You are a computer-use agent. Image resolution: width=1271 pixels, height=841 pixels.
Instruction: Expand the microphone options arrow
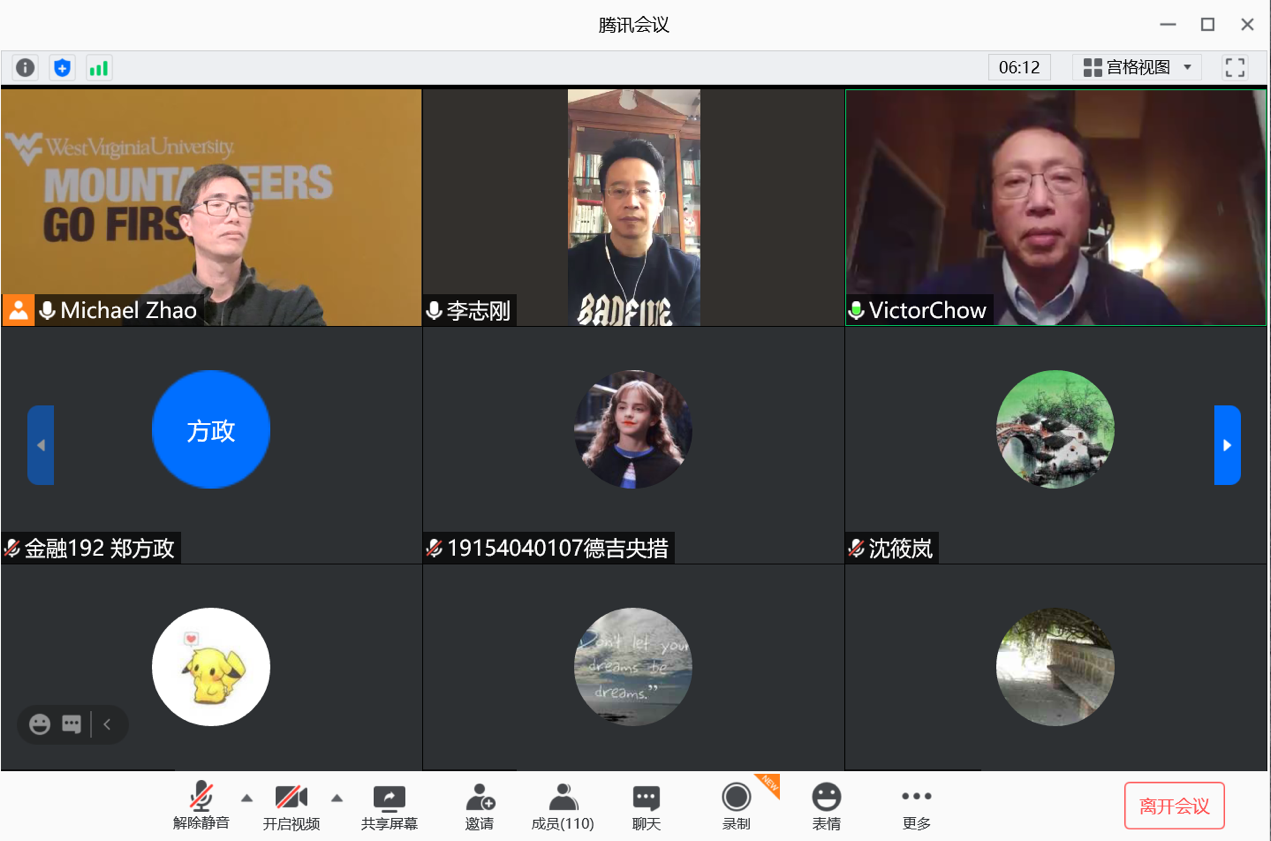246,800
